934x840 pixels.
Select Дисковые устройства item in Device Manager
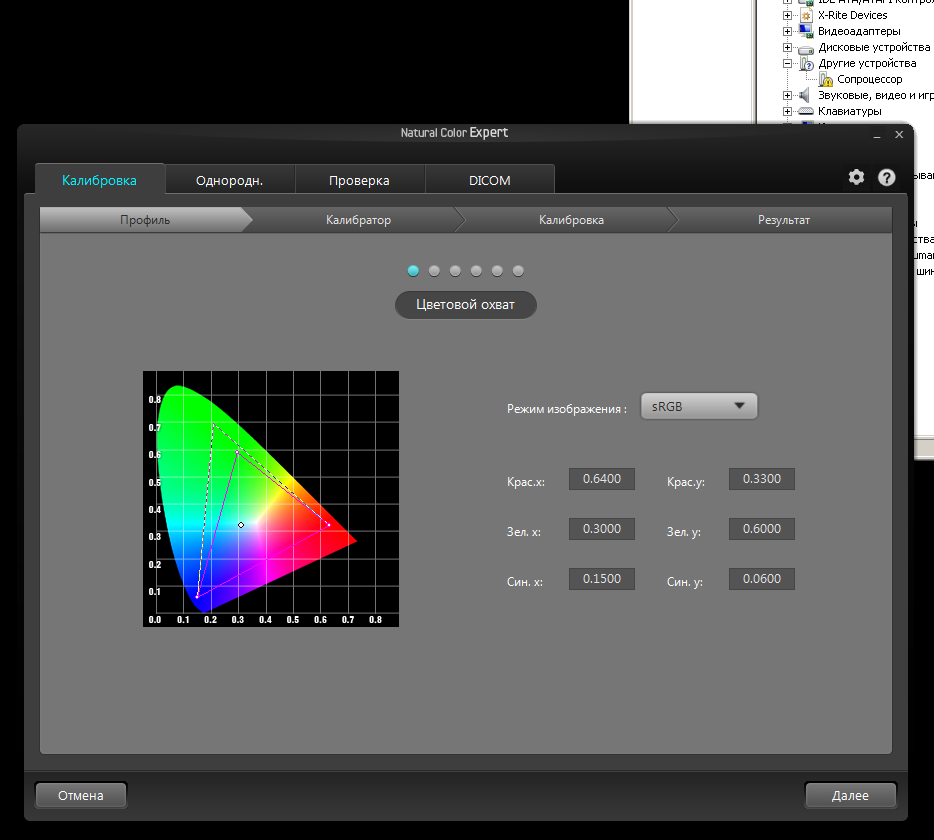tap(874, 47)
